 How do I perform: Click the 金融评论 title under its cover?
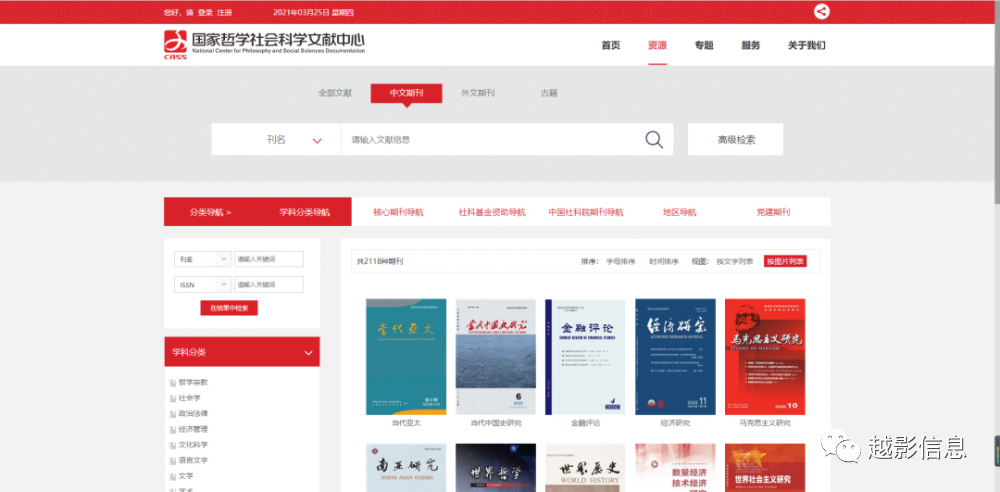[585, 423]
